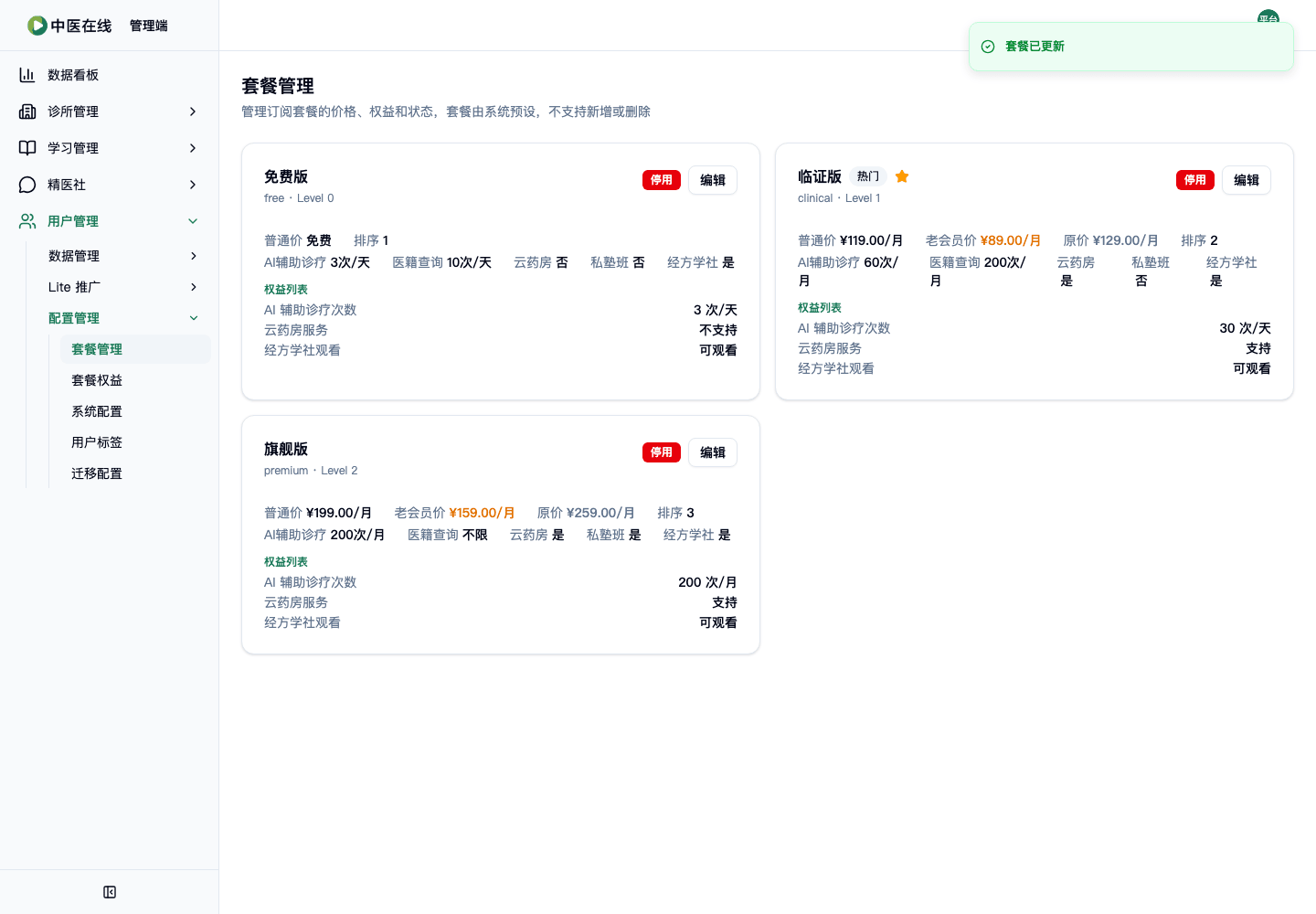Open 系统配置 menu item
The image size is (1316, 914).
click(x=135, y=411)
